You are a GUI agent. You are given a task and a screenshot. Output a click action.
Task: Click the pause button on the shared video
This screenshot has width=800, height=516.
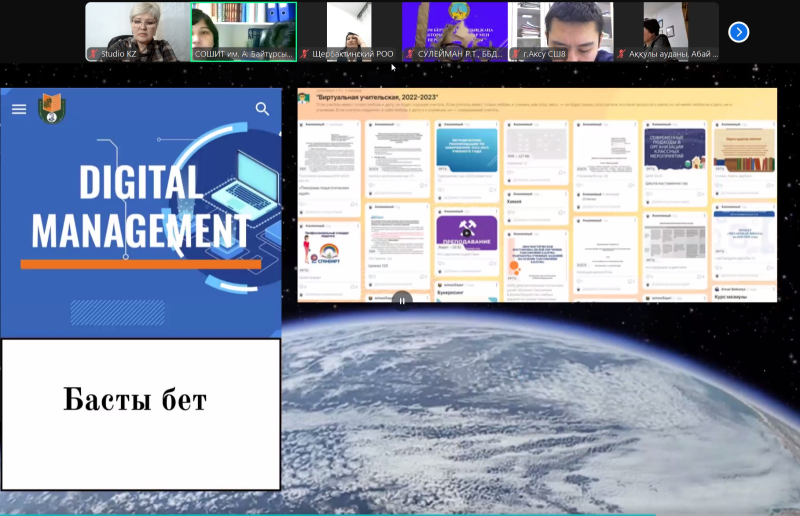click(402, 299)
